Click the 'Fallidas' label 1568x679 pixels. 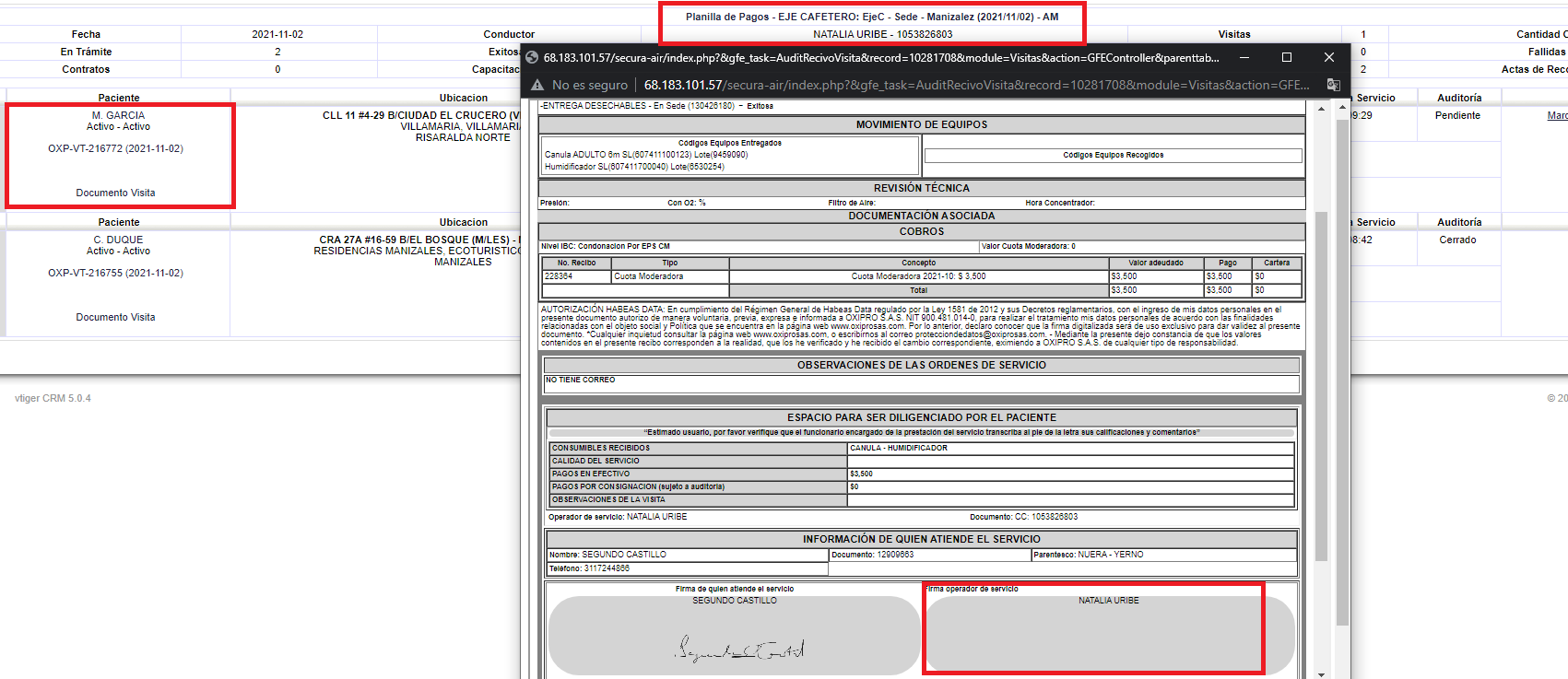pyautogui.click(x=1547, y=52)
